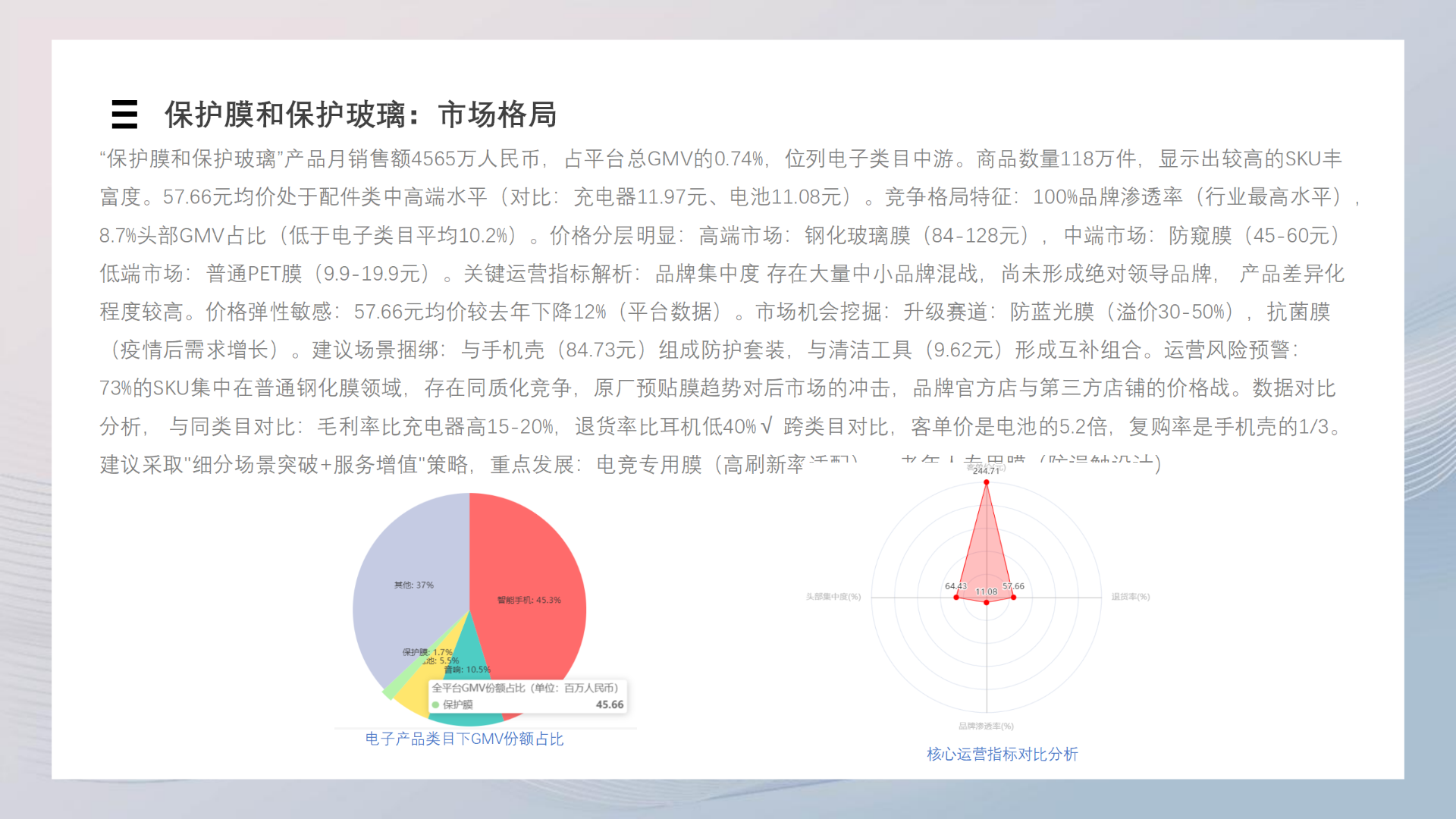Click the 音响: 10.5% pie label

point(467,670)
